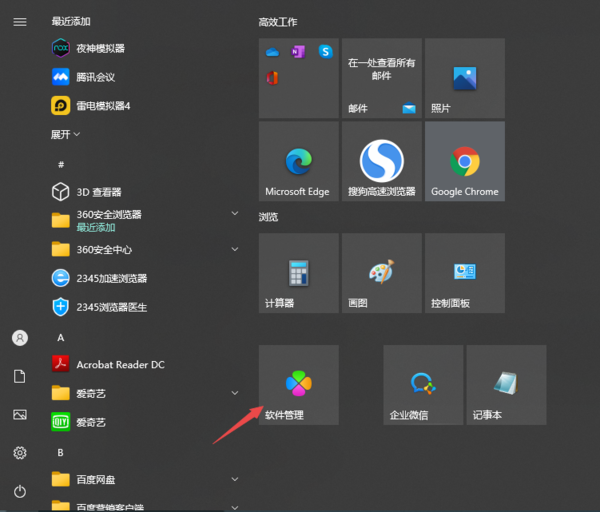Launch 搜狗高速浏览器 tile
This screenshot has width=600, height=512.
click(x=381, y=162)
